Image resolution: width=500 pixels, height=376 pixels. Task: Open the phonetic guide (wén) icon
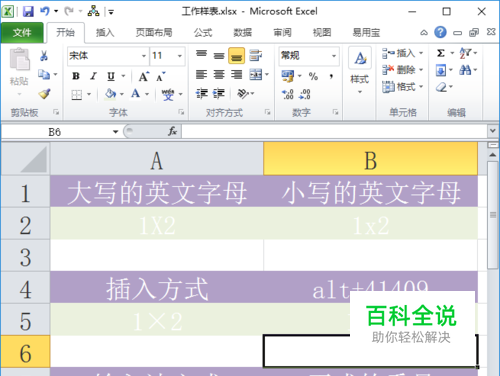pyautogui.click(x=168, y=94)
